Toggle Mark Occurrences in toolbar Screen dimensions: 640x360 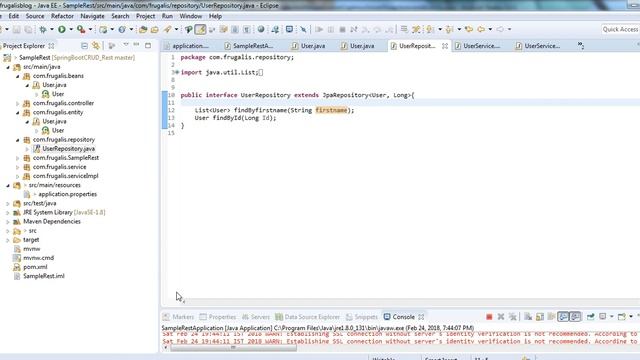(200, 29)
